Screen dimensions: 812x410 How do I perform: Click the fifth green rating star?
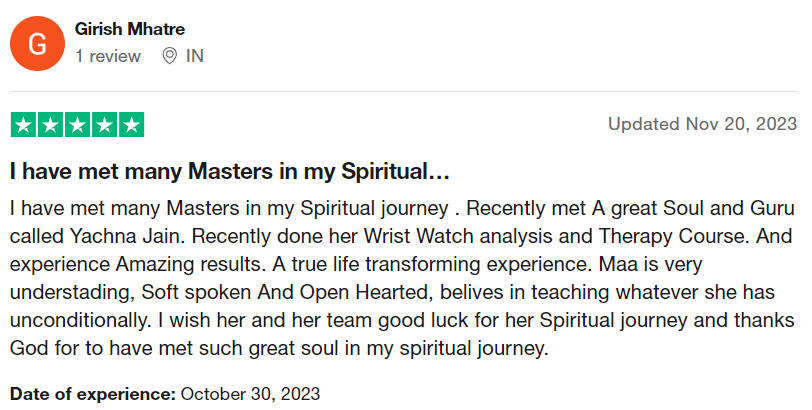pyautogui.click(x=132, y=125)
